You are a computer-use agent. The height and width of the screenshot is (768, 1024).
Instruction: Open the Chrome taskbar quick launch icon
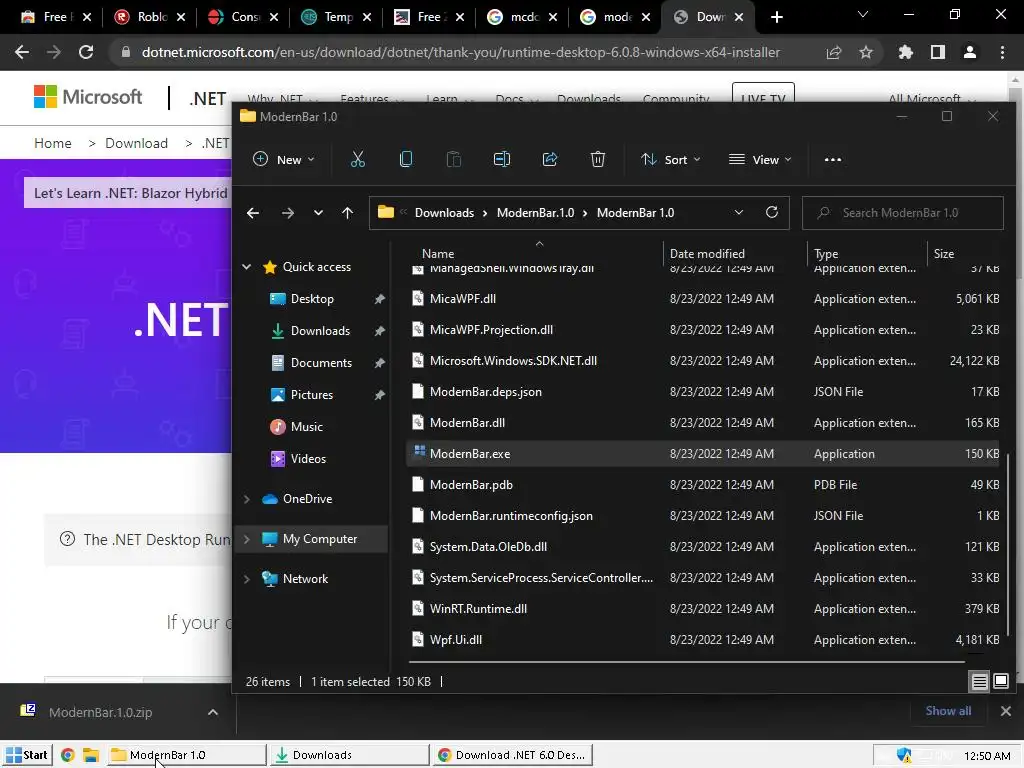point(67,755)
